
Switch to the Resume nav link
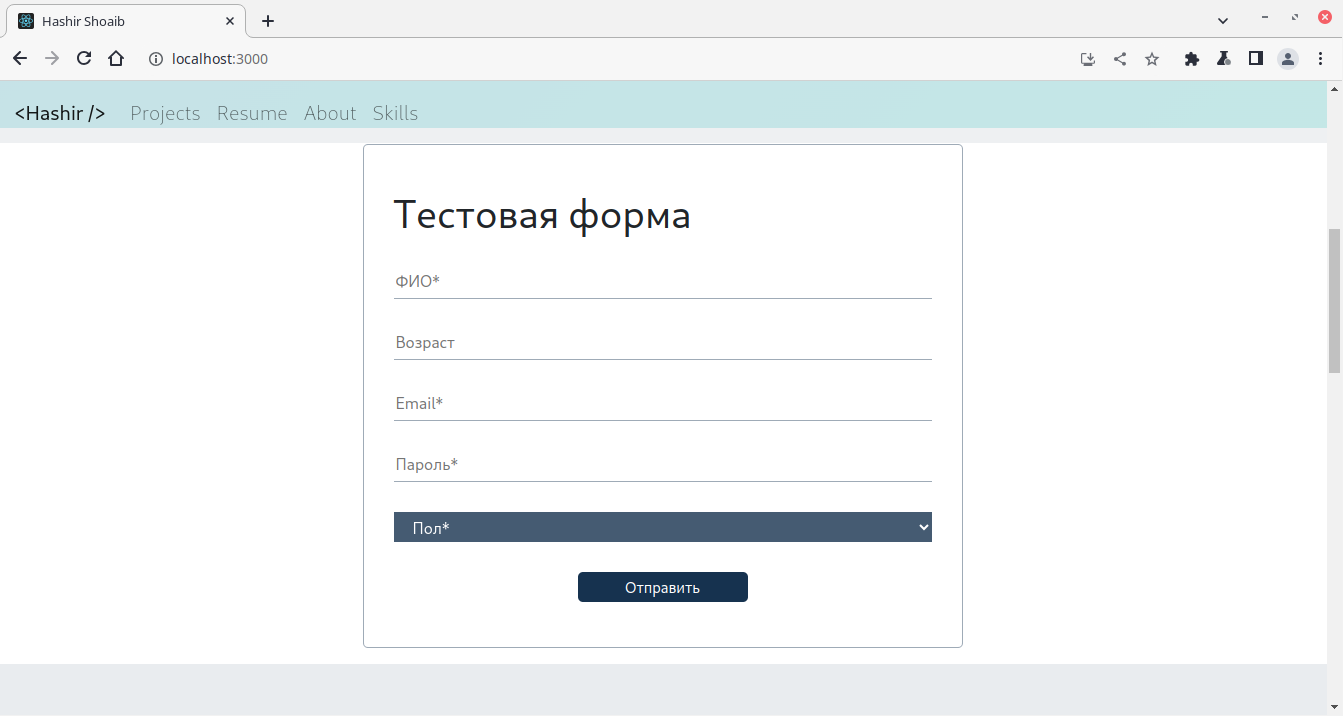(x=252, y=113)
